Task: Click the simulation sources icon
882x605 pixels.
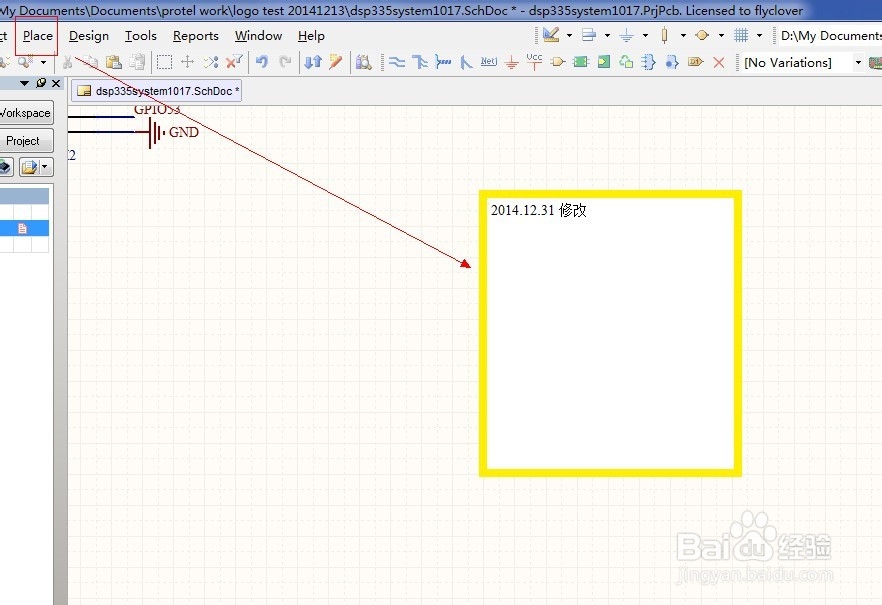Action: pyautogui.click(x=702, y=35)
